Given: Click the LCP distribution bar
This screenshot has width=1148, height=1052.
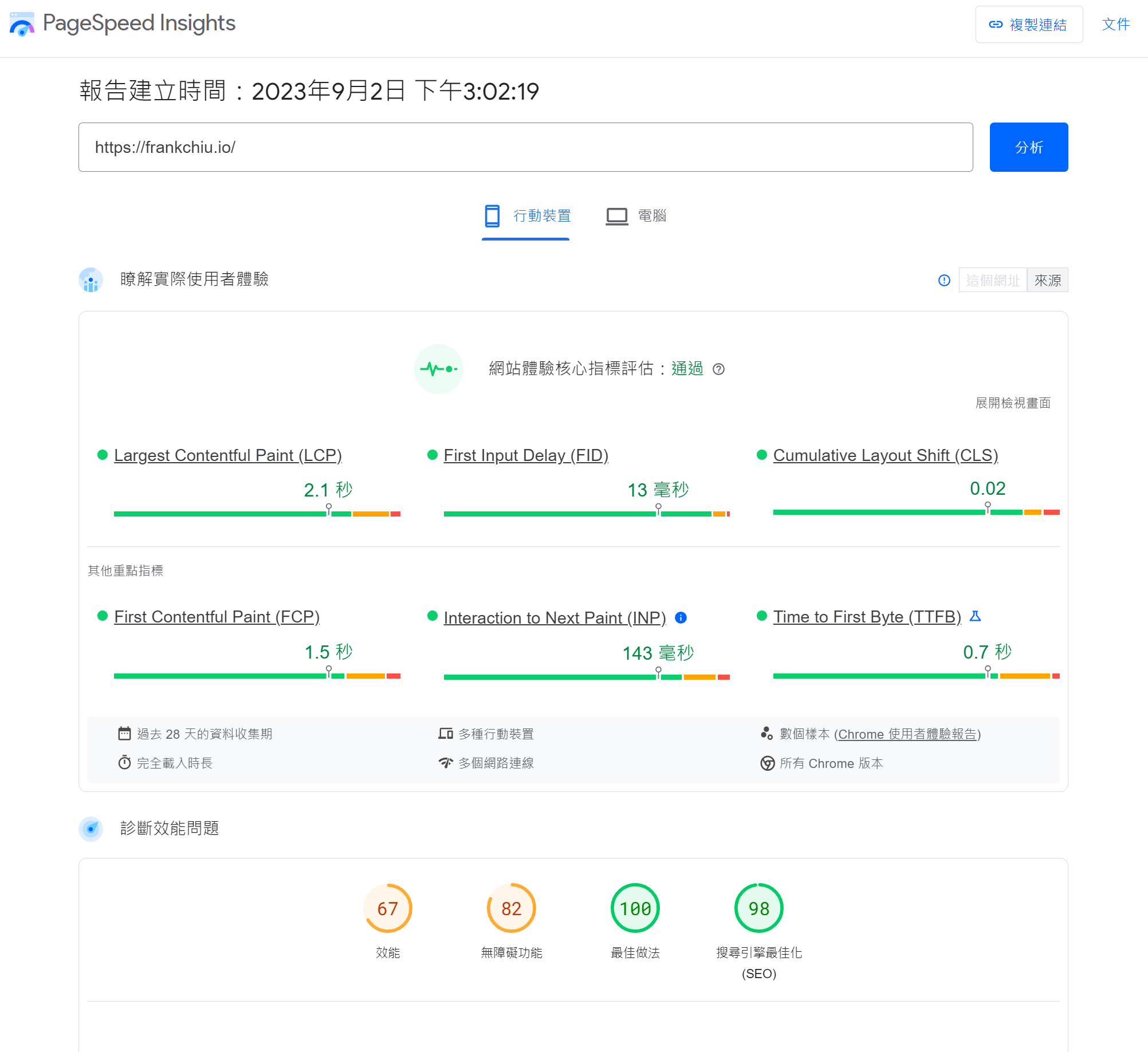Looking at the screenshot, I should coord(257,514).
